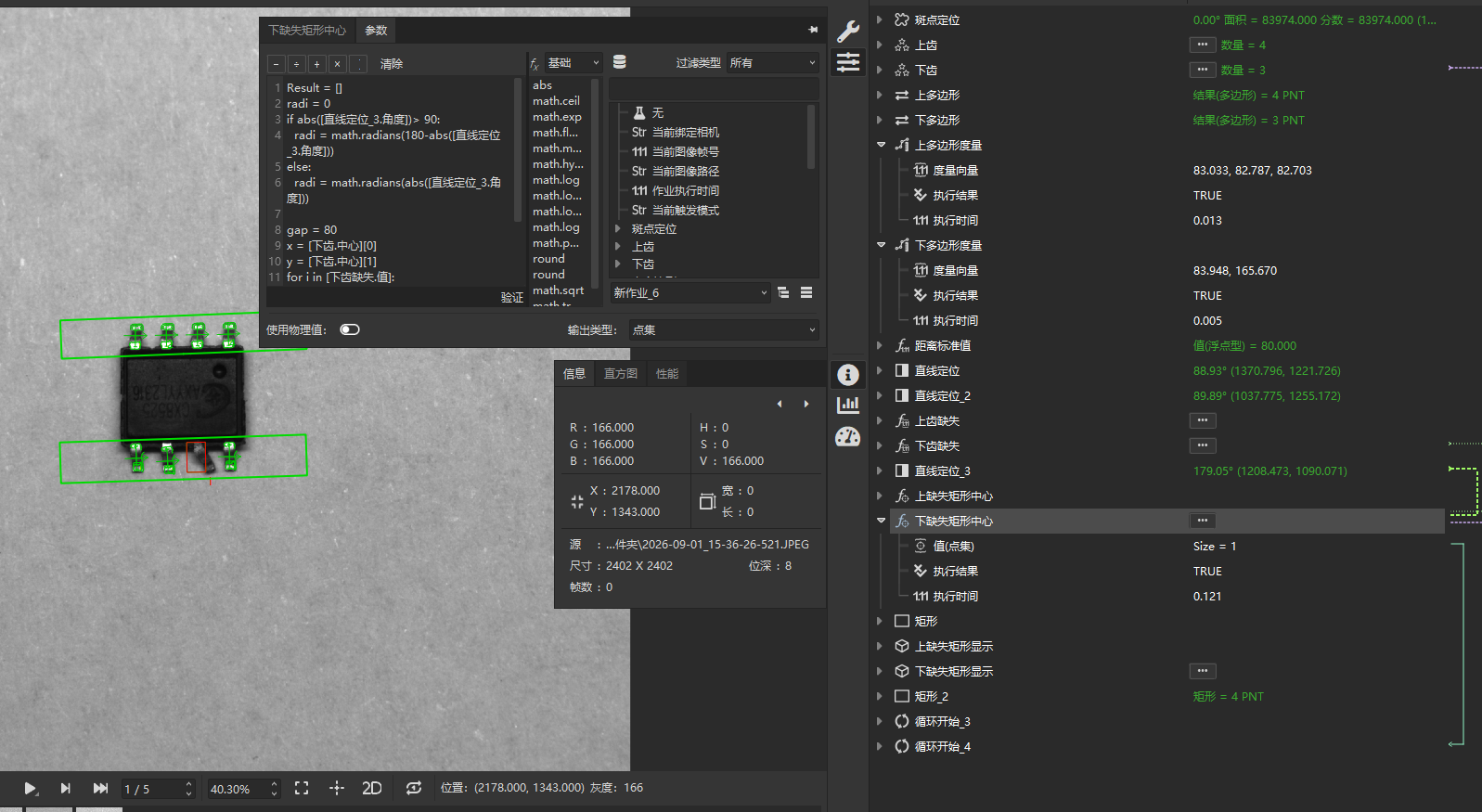Viewport: 1482px width, 812px height.
Task: Open the 性能 tab
Action: [667, 373]
